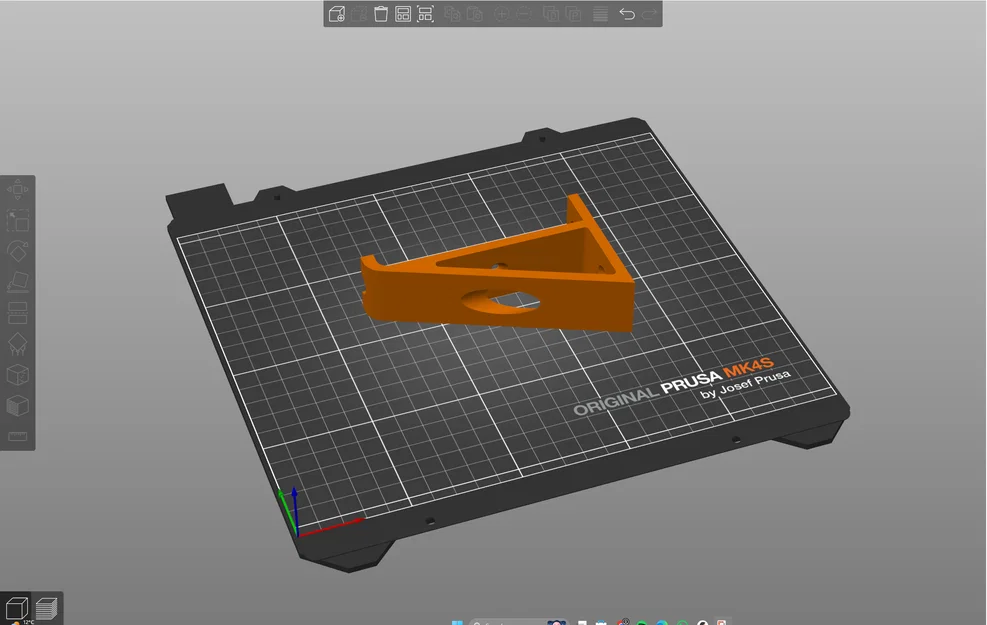Arrange objects on the build plate
Viewport: 987px width, 625px height.
click(402, 14)
